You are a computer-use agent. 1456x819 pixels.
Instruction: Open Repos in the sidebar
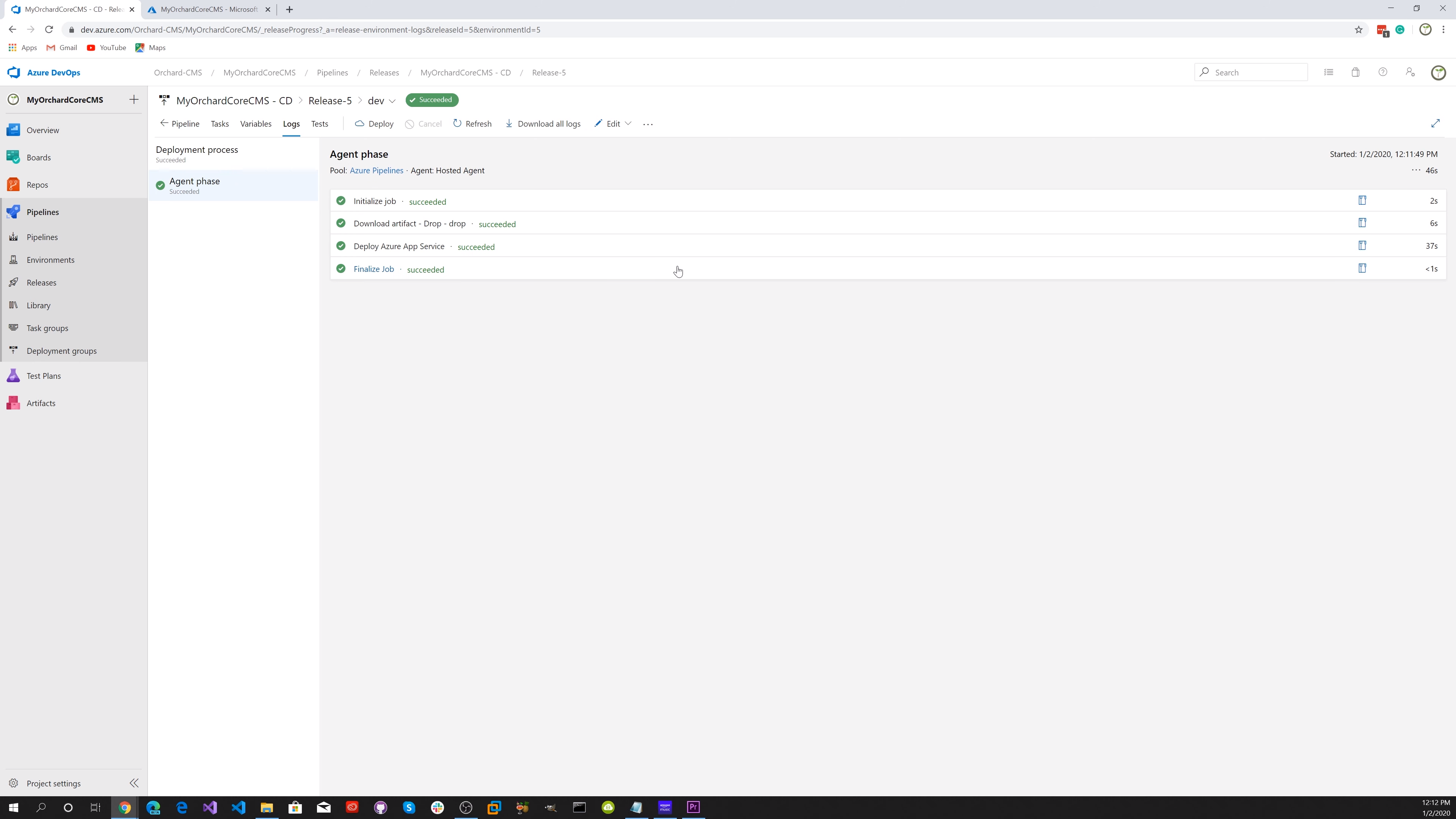[x=37, y=185]
